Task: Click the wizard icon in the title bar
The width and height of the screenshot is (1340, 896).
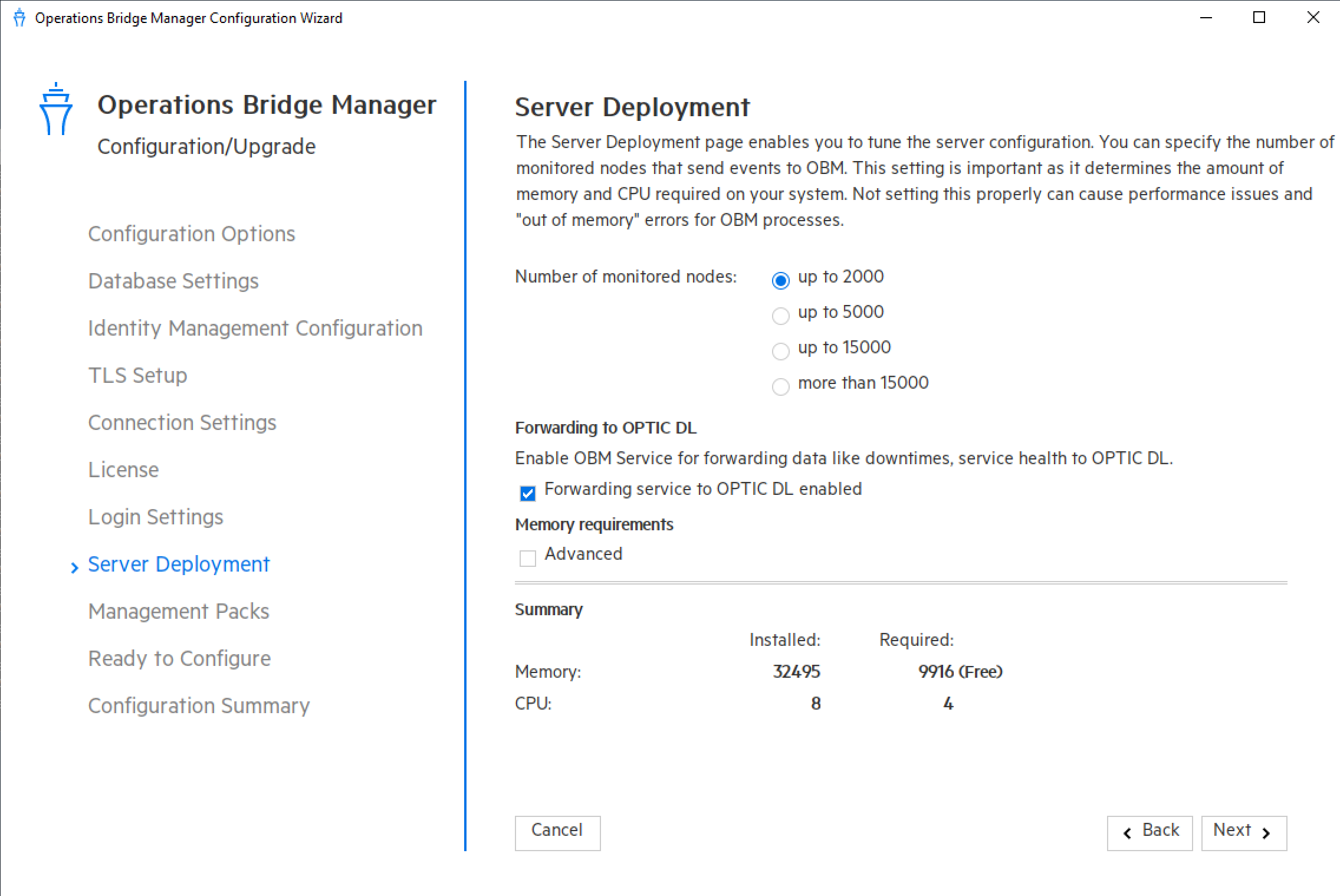Action: coord(18,17)
